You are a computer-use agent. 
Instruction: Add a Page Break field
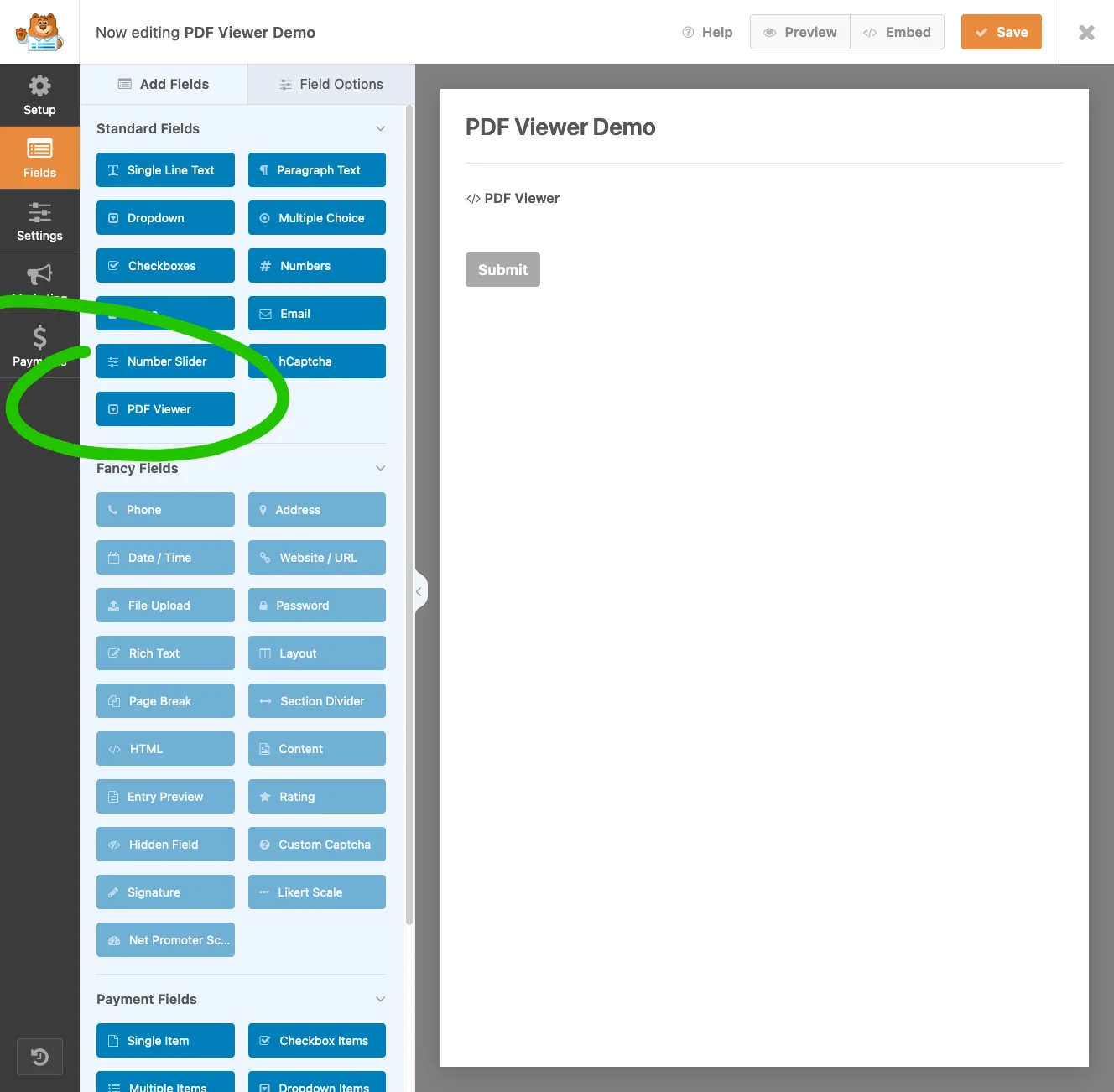[x=165, y=701]
